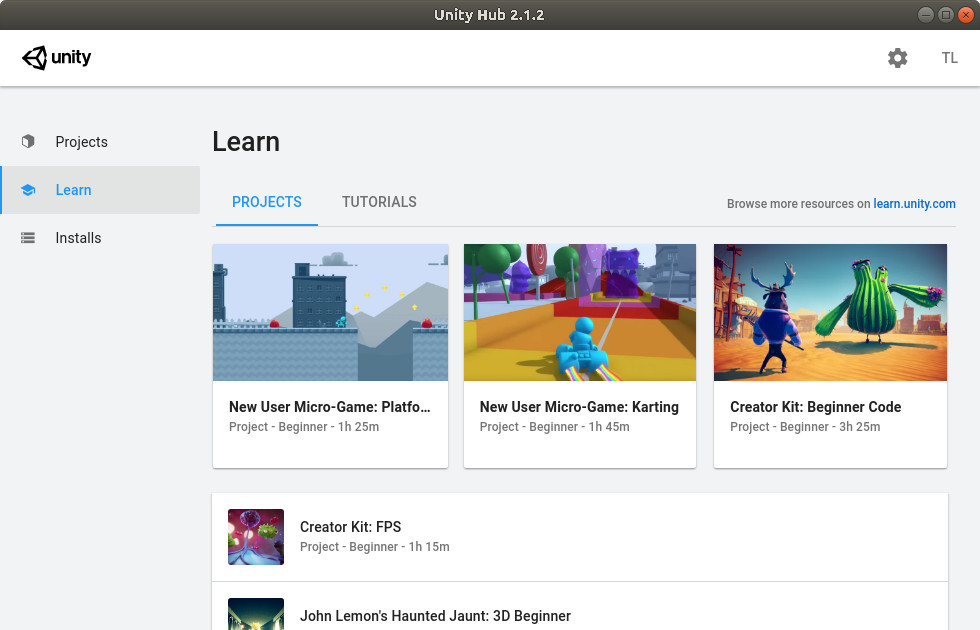Screen dimensions: 980x630
Task: Select the Creator Kit: Beginner Code image
Action: 830,312
